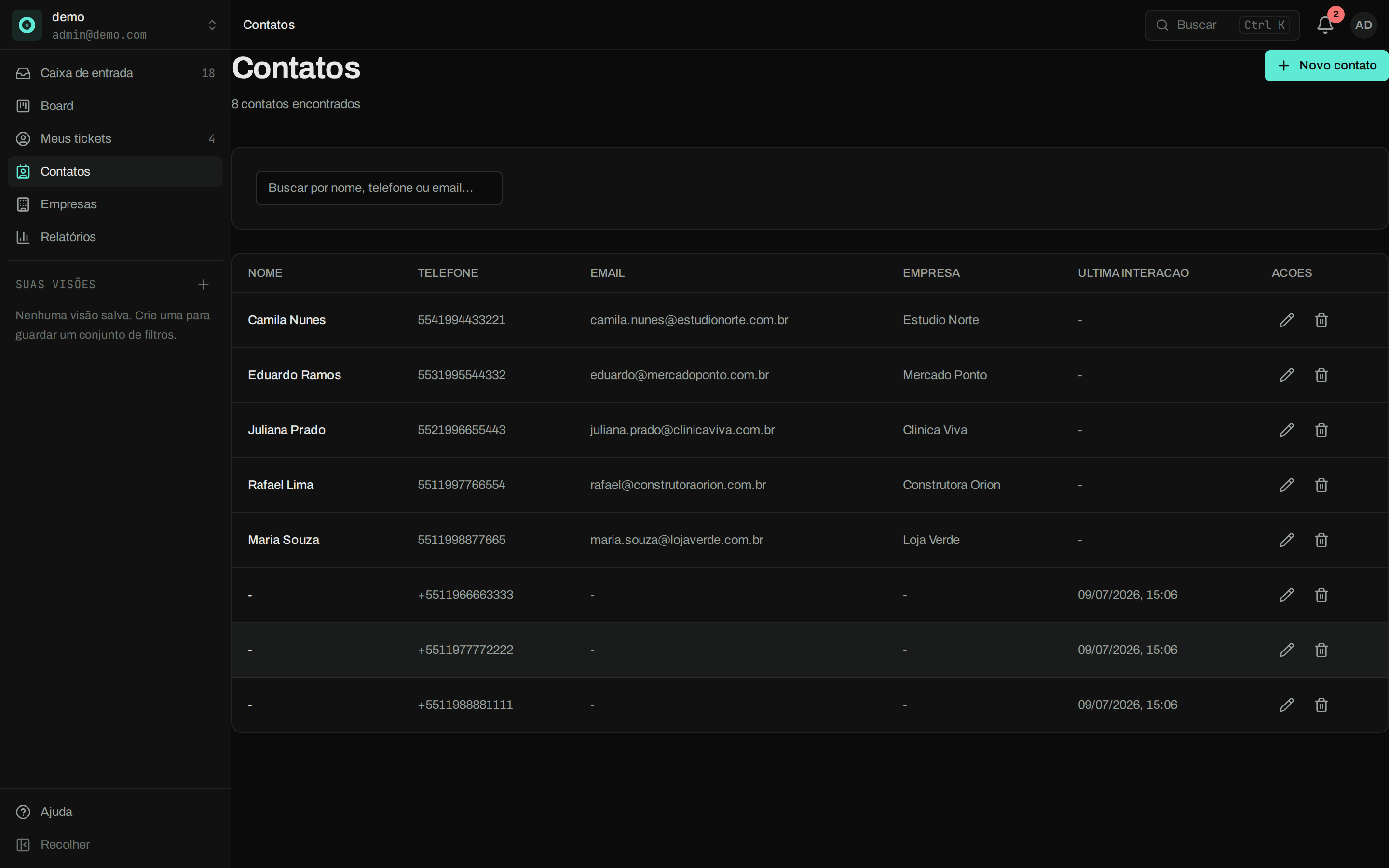
Task: Expand the demo workspace switcher
Action: coord(115,25)
